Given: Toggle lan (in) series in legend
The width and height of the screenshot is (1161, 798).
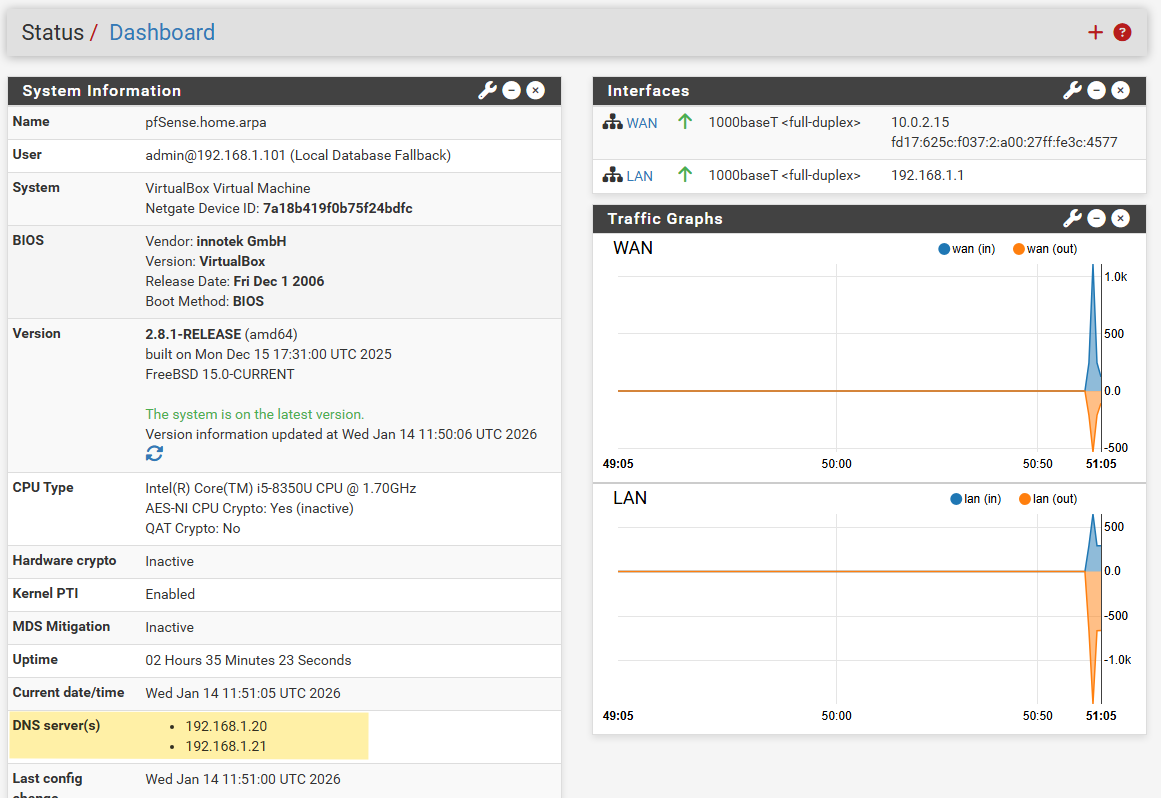Looking at the screenshot, I should (975, 499).
